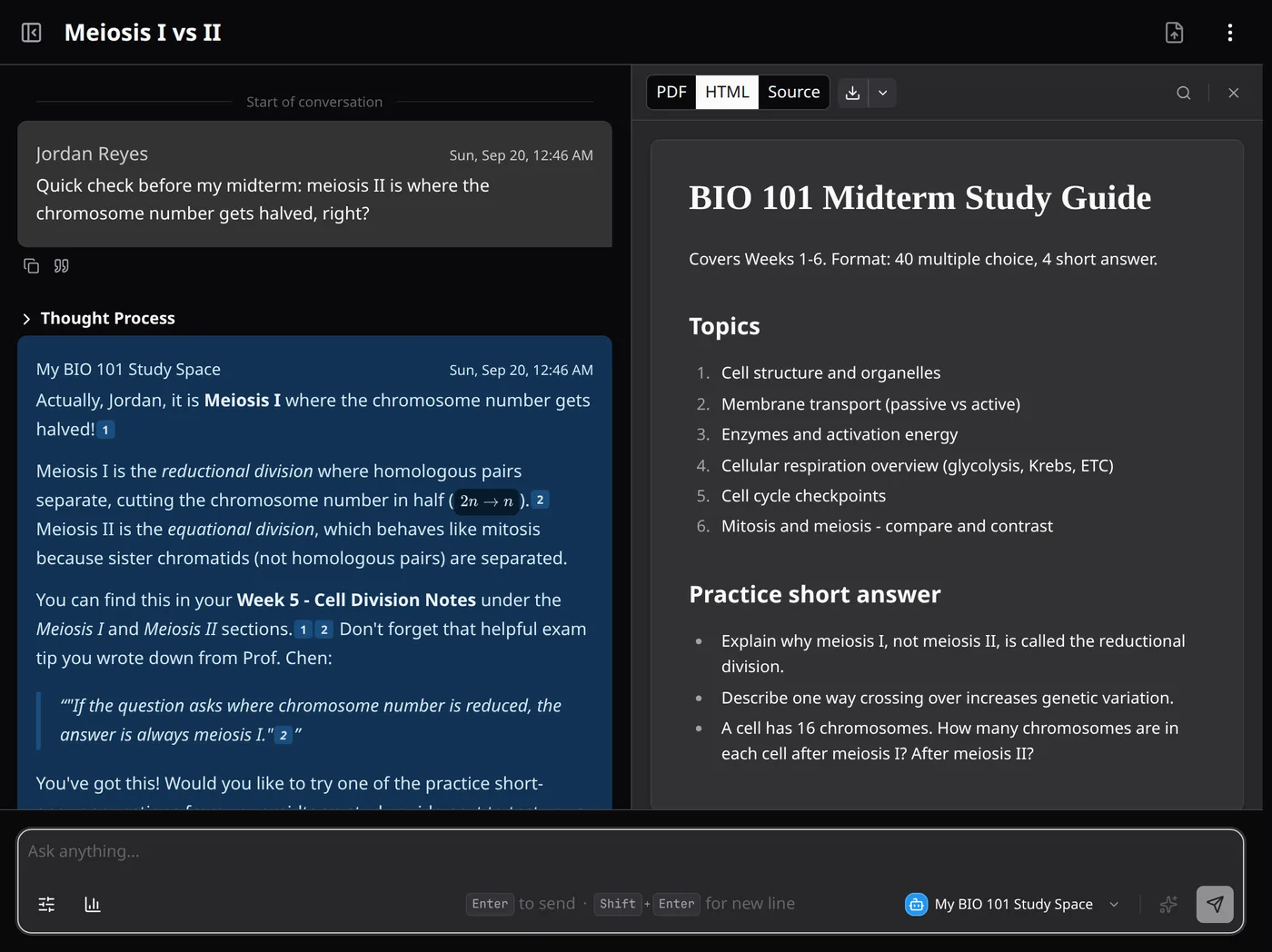Open the three-dot more options menu
The width and height of the screenshot is (1272, 952).
(1230, 33)
